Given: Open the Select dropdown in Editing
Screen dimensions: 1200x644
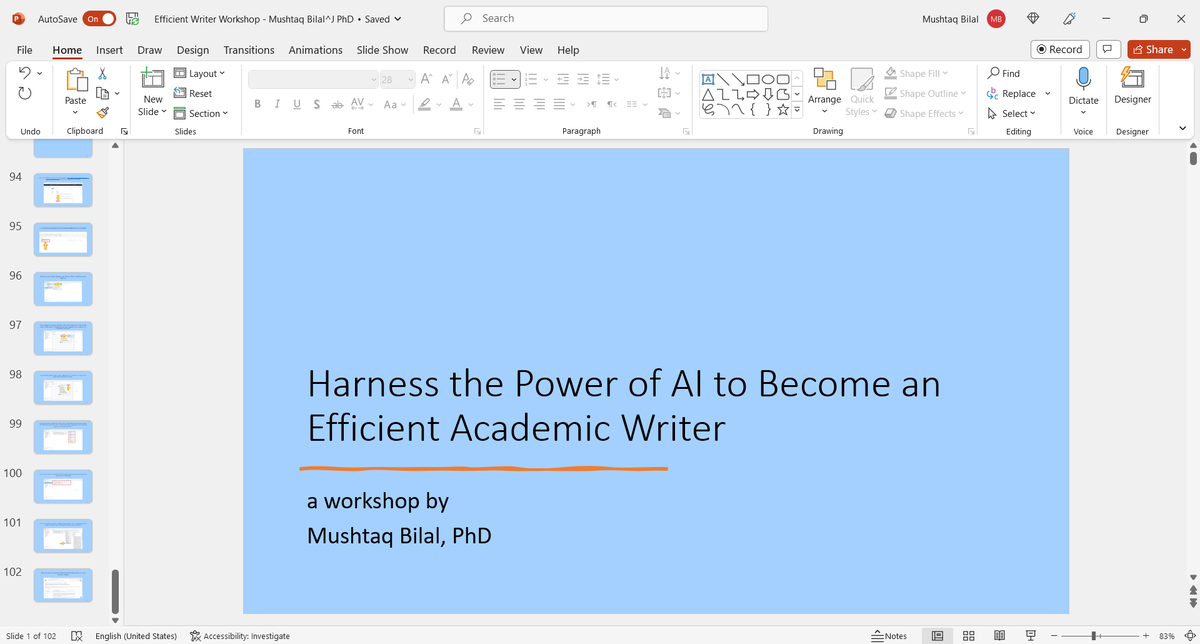Looking at the screenshot, I should coord(1011,113).
